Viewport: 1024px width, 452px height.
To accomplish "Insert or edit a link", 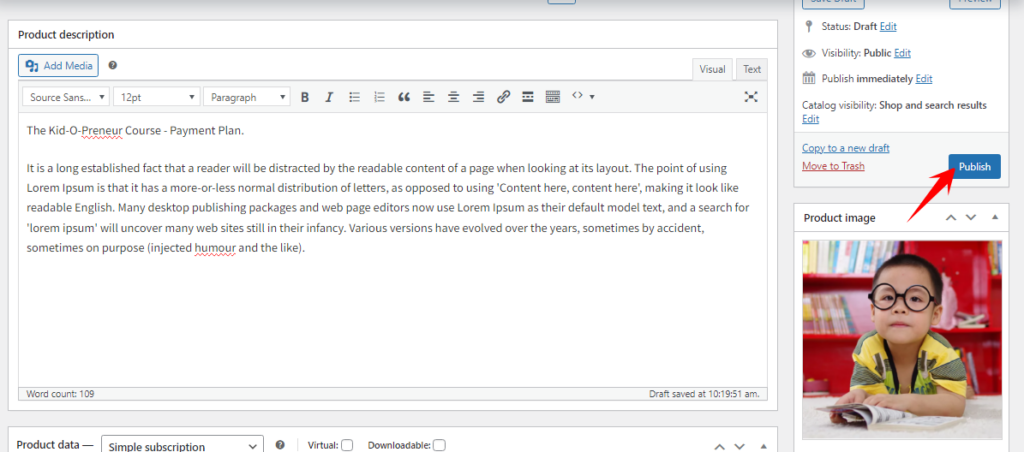I will (503, 97).
